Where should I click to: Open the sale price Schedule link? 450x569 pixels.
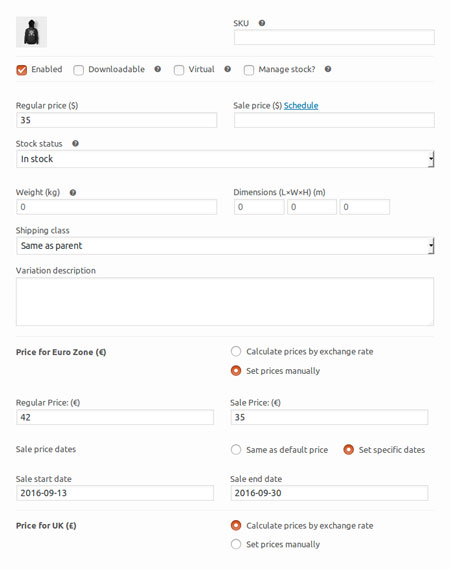click(x=301, y=106)
